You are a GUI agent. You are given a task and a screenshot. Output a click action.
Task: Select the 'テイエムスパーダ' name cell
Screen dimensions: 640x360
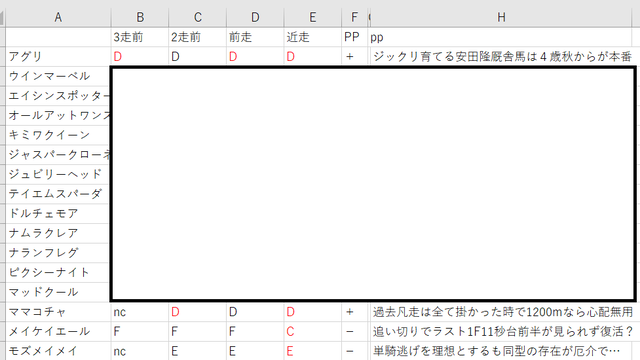58,193
